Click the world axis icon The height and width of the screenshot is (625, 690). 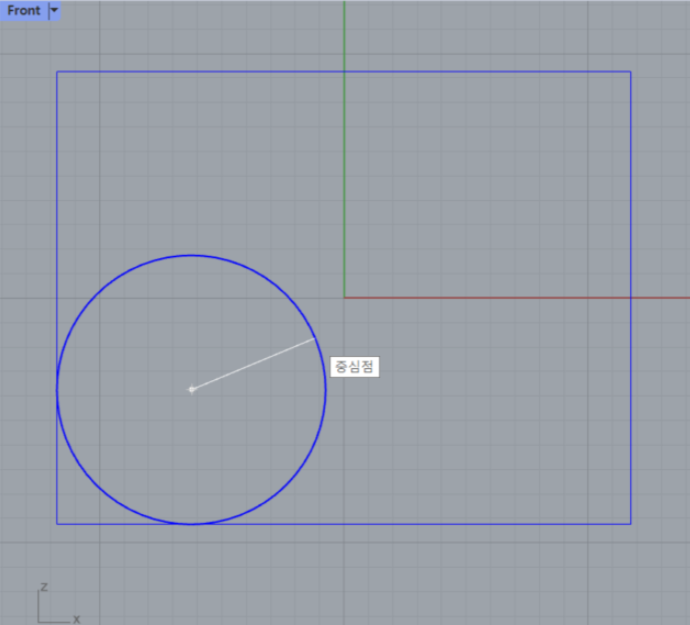pyautogui.click(x=59, y=604)
